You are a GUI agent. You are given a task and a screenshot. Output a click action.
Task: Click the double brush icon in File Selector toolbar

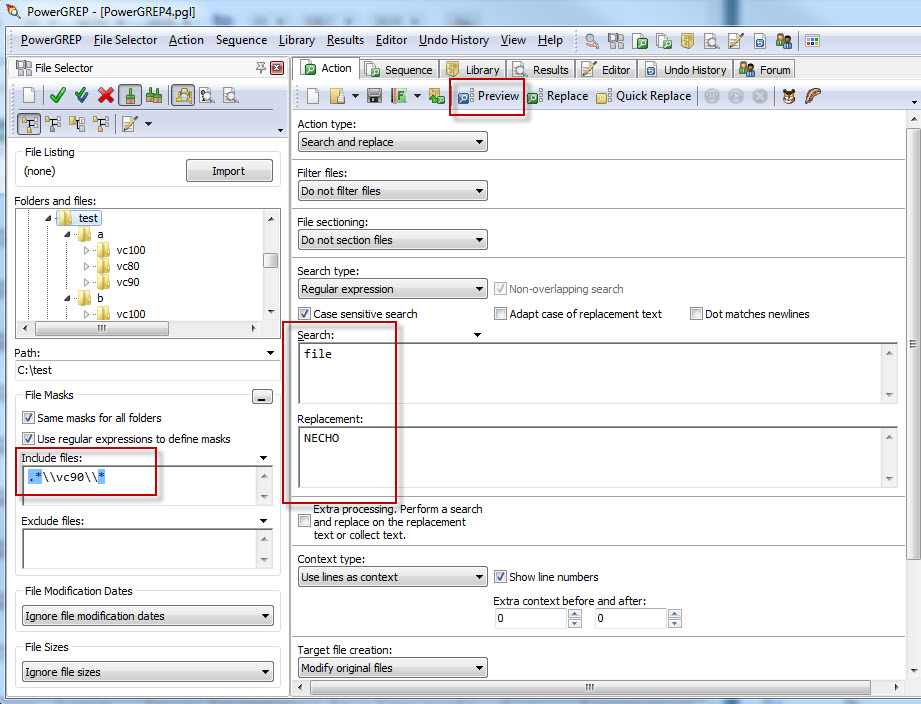[152, 96]
